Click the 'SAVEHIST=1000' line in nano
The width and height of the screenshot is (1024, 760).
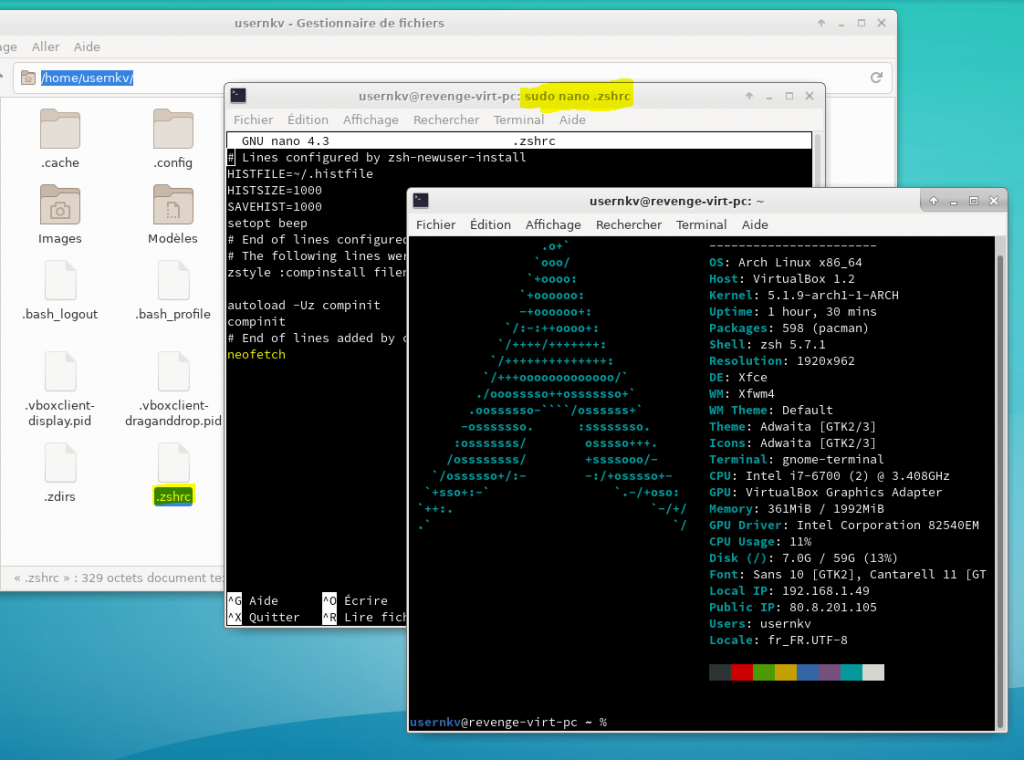click(274, 207)
